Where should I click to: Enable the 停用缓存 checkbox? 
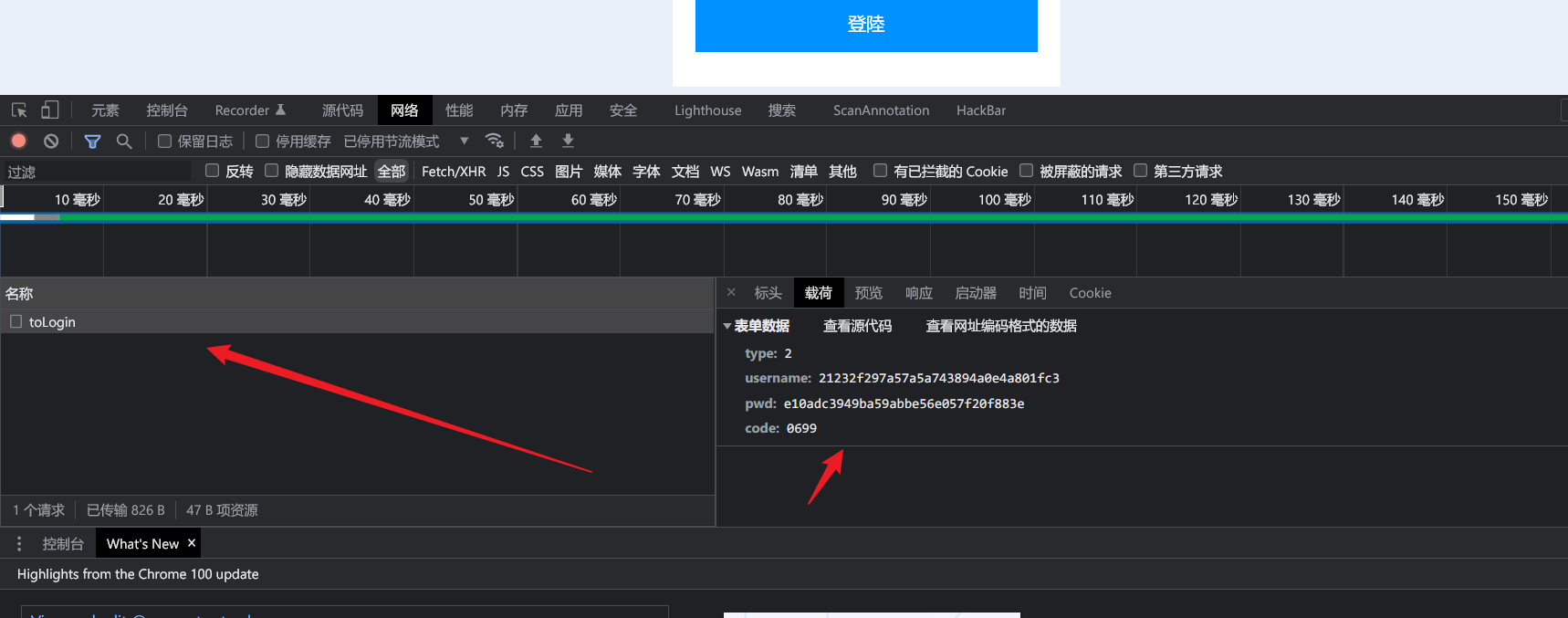click(x=262, y=141)
